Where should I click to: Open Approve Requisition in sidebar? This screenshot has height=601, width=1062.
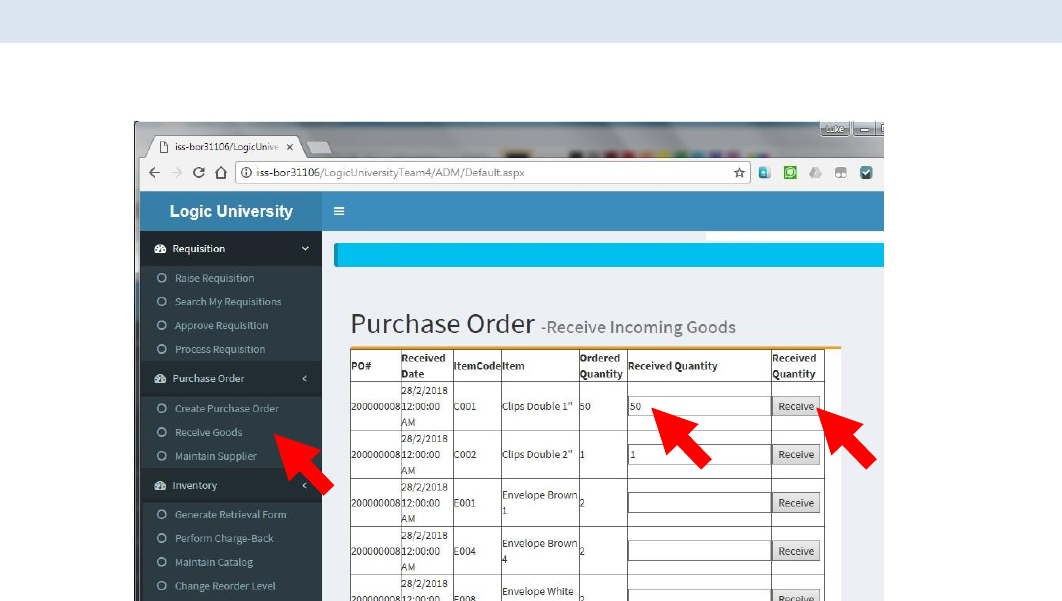[221, 326]
